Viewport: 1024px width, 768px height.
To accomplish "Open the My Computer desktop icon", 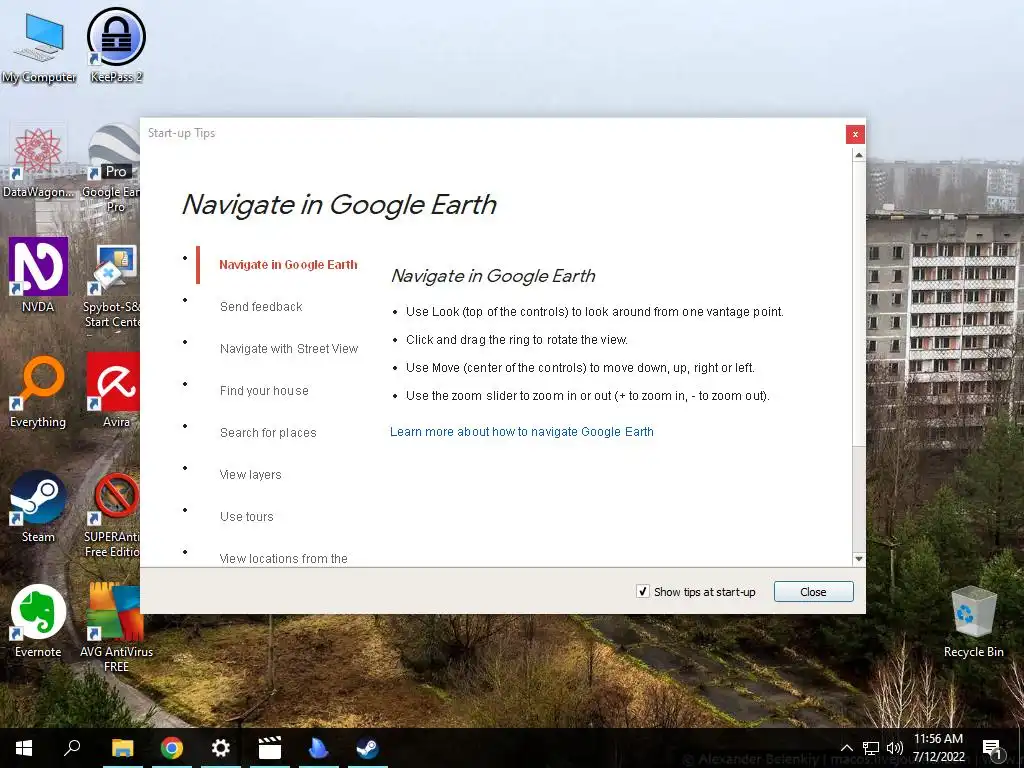I will [x=38, y=48].
